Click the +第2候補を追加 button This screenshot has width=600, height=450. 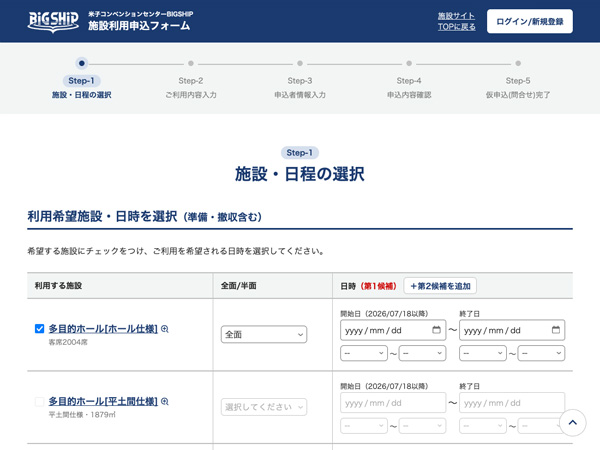pyautogui.click(x=440, y=286)
